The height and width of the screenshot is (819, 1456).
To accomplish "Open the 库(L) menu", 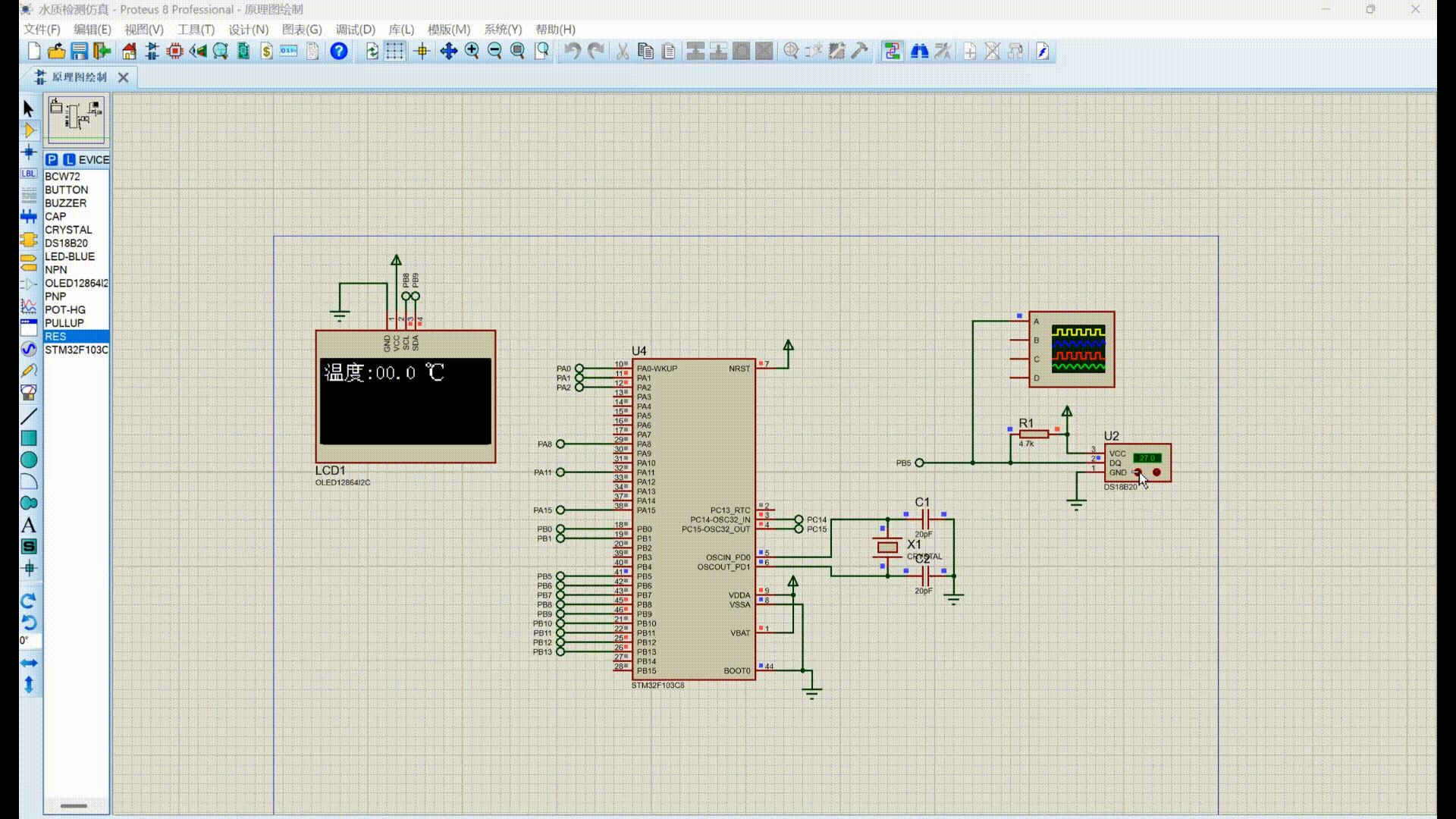I will click(400, 30).
